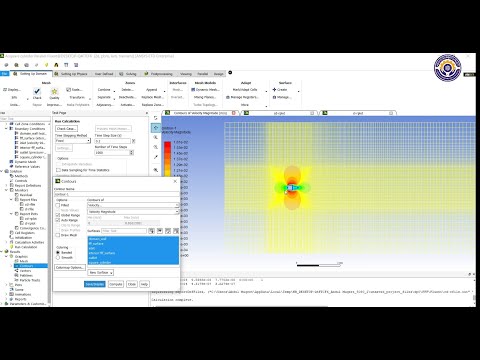Click the Manage surface icon in Surface group
Screen dimensions: 480x360
click(274, 97)
